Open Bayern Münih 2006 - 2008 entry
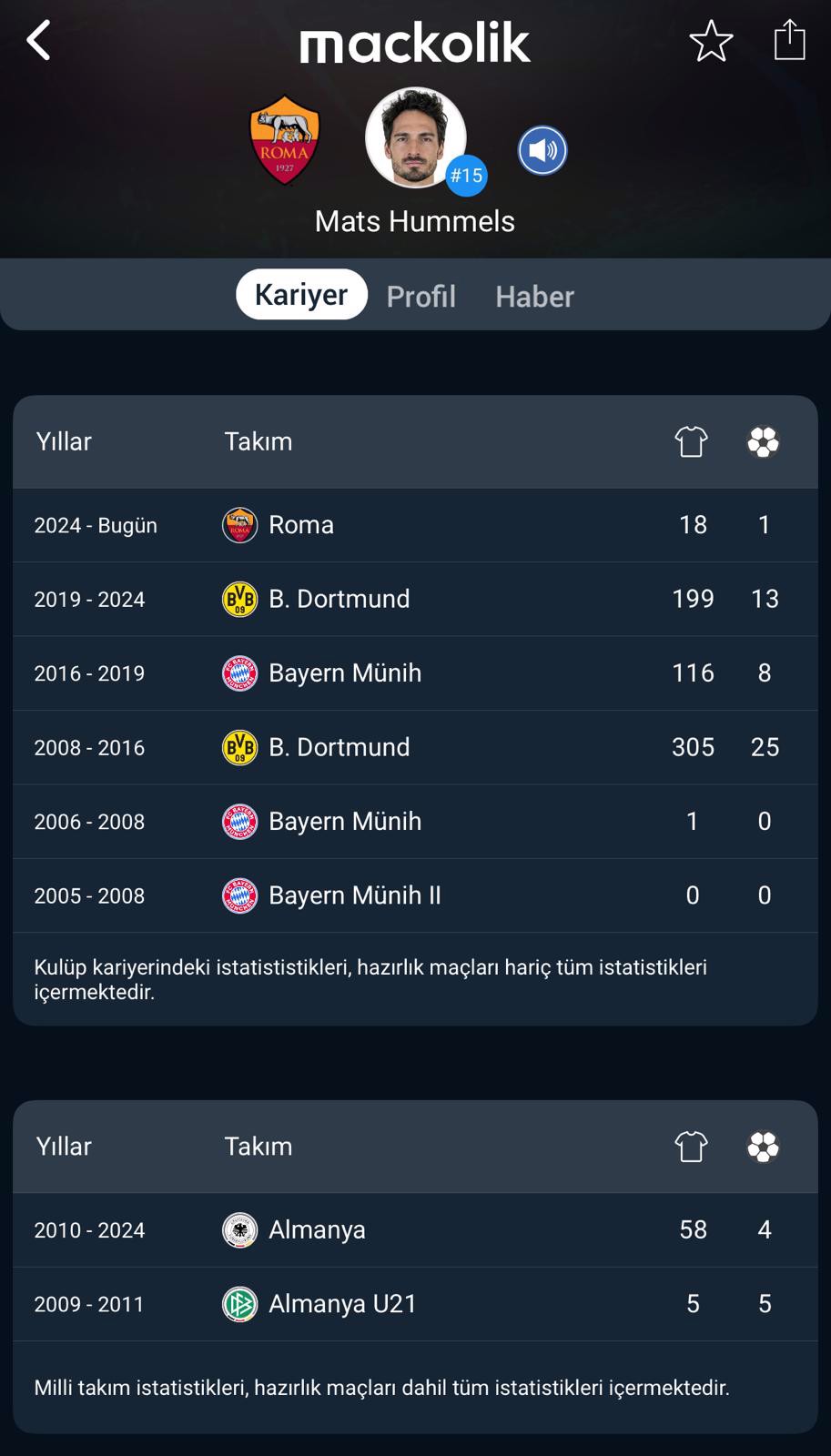Screen dimensions: 831x1456 tap(344, 822)
